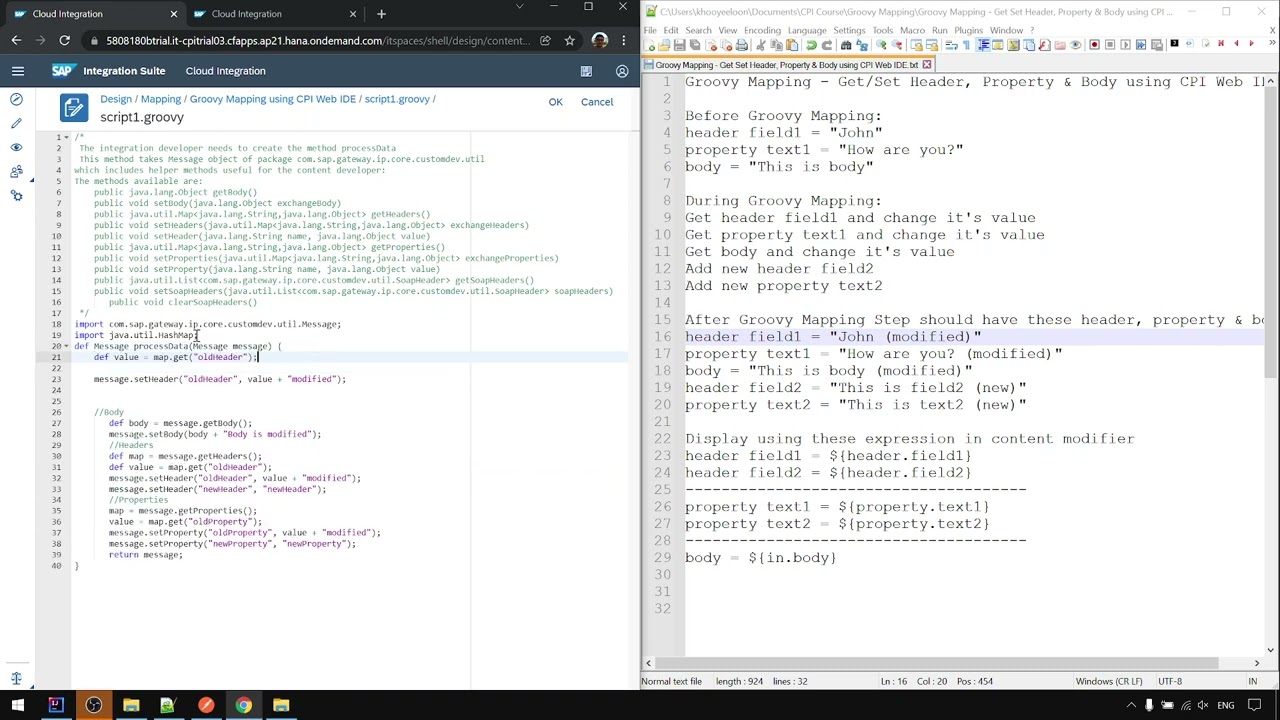Collapse the comment block at line 1
This screenshot has width=1280, height=720.
click(x=68, y=137)
